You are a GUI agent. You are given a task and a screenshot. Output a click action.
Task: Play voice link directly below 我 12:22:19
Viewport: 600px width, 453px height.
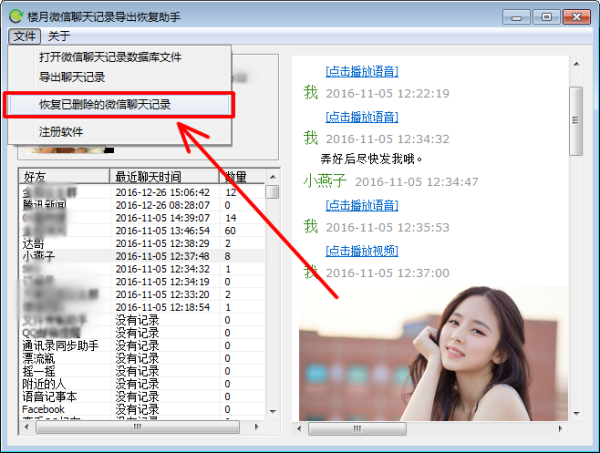(x=361, y=116)
